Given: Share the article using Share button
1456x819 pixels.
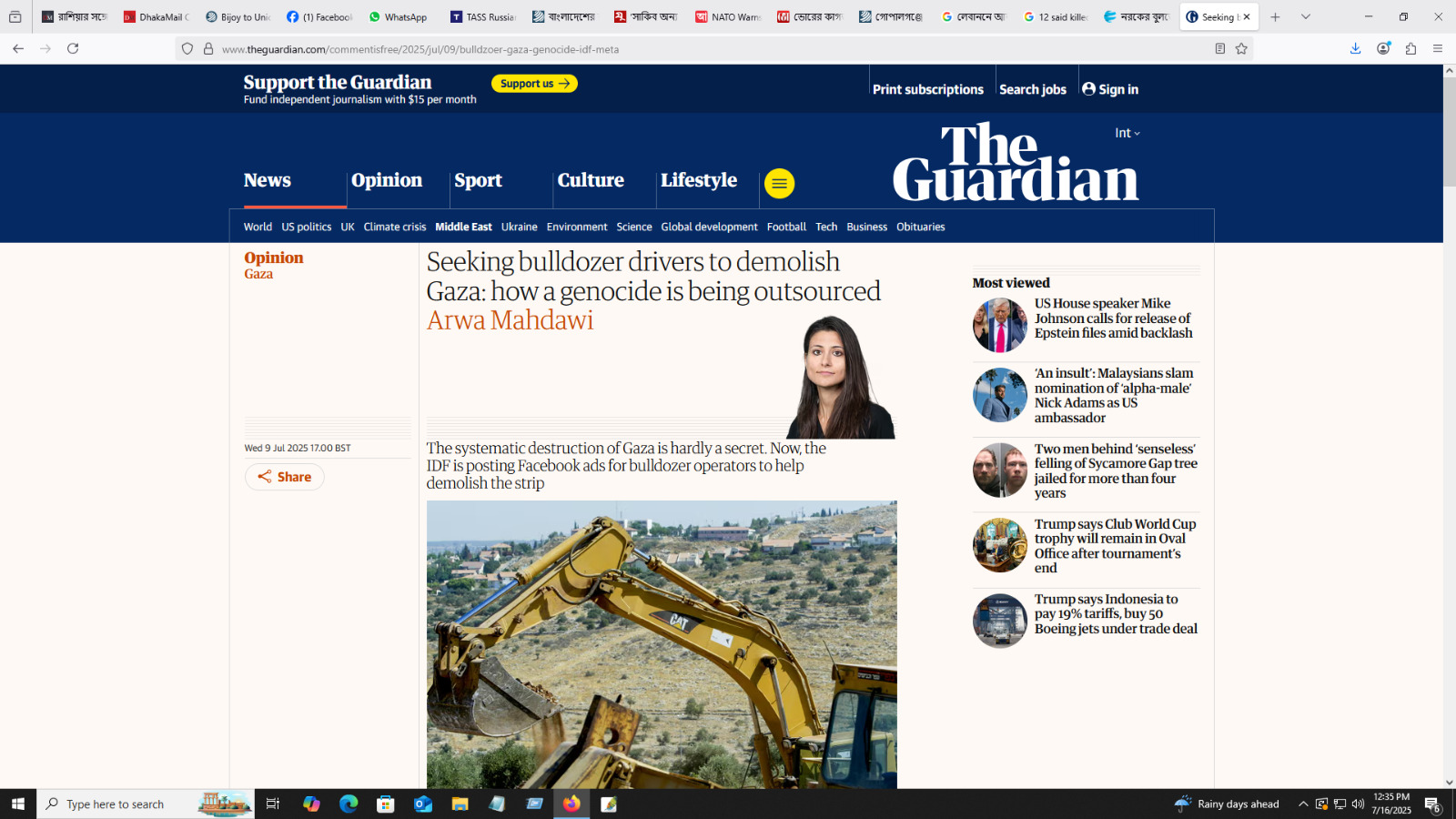Looking at the screenshot, I should point(284,477).
